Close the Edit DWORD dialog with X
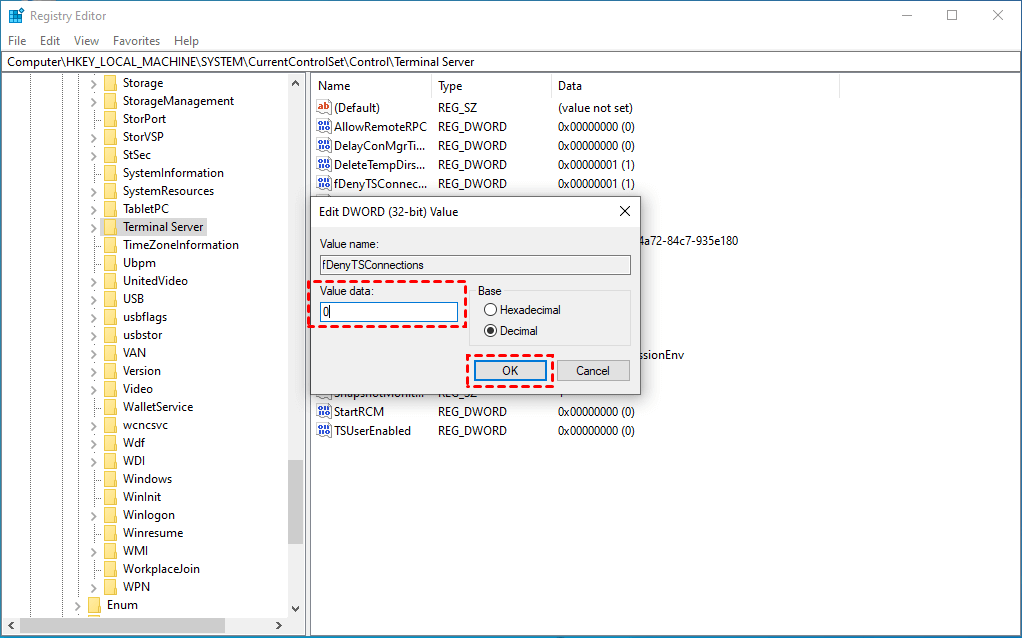The height and width of the screenshot is (638, 1022). 625,212
